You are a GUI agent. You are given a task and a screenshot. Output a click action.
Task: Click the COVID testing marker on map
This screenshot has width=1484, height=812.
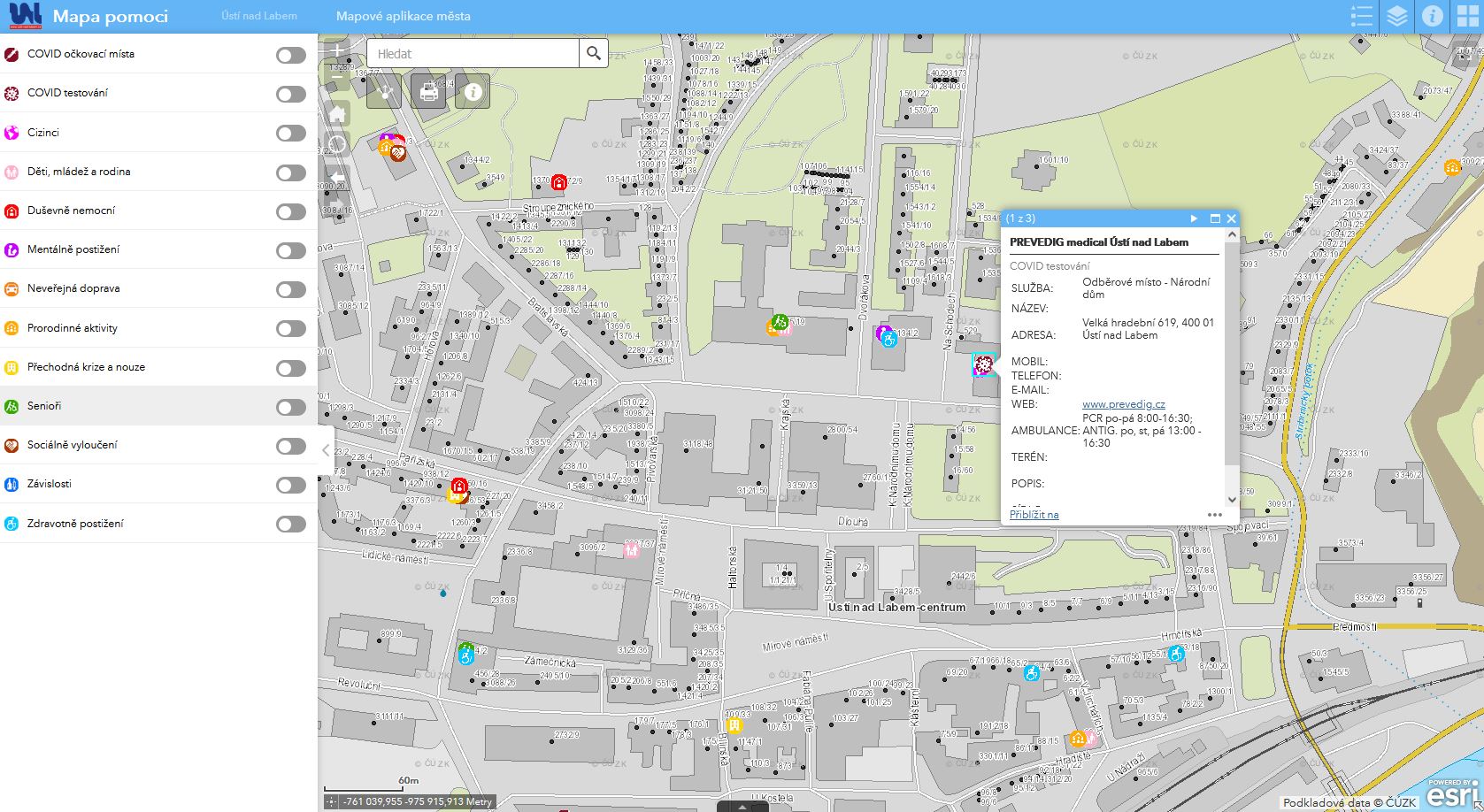982,364
